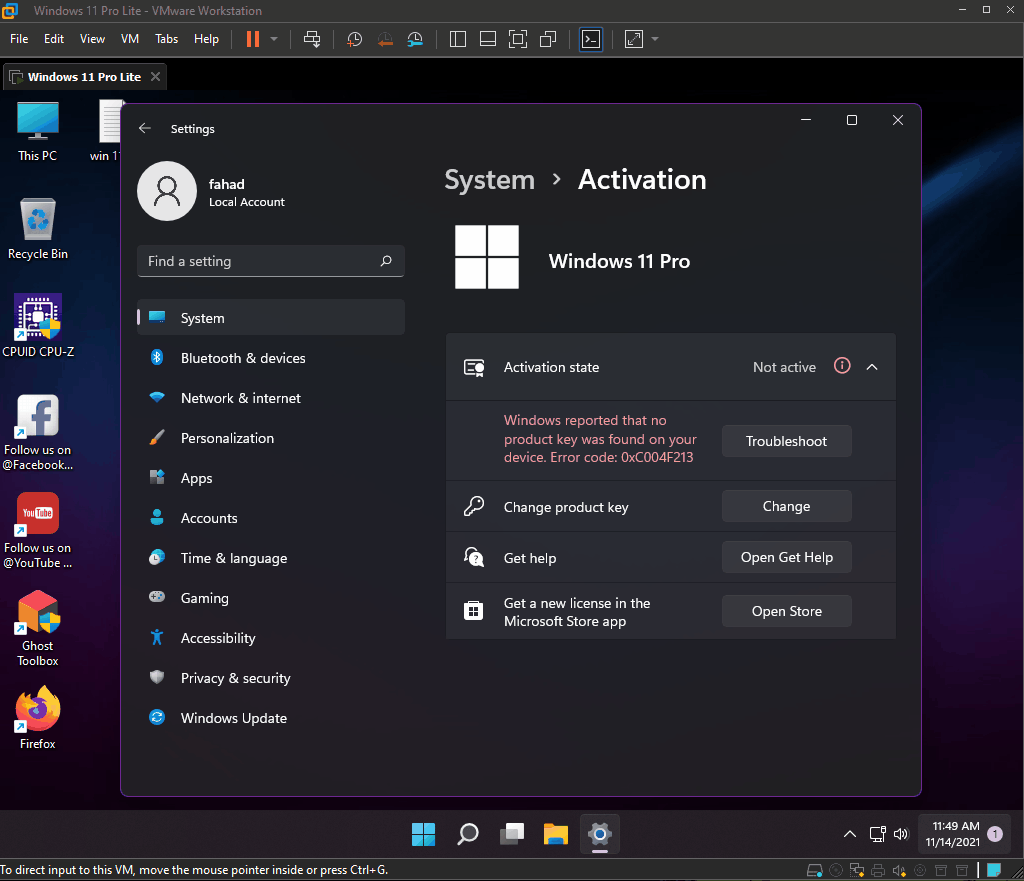Click the Open Store button

(786, 611)
